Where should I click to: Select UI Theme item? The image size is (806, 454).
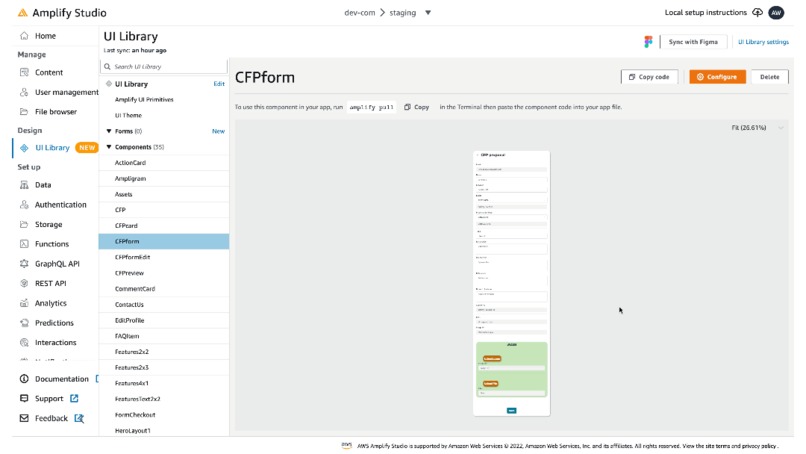(x=128, y=115)
